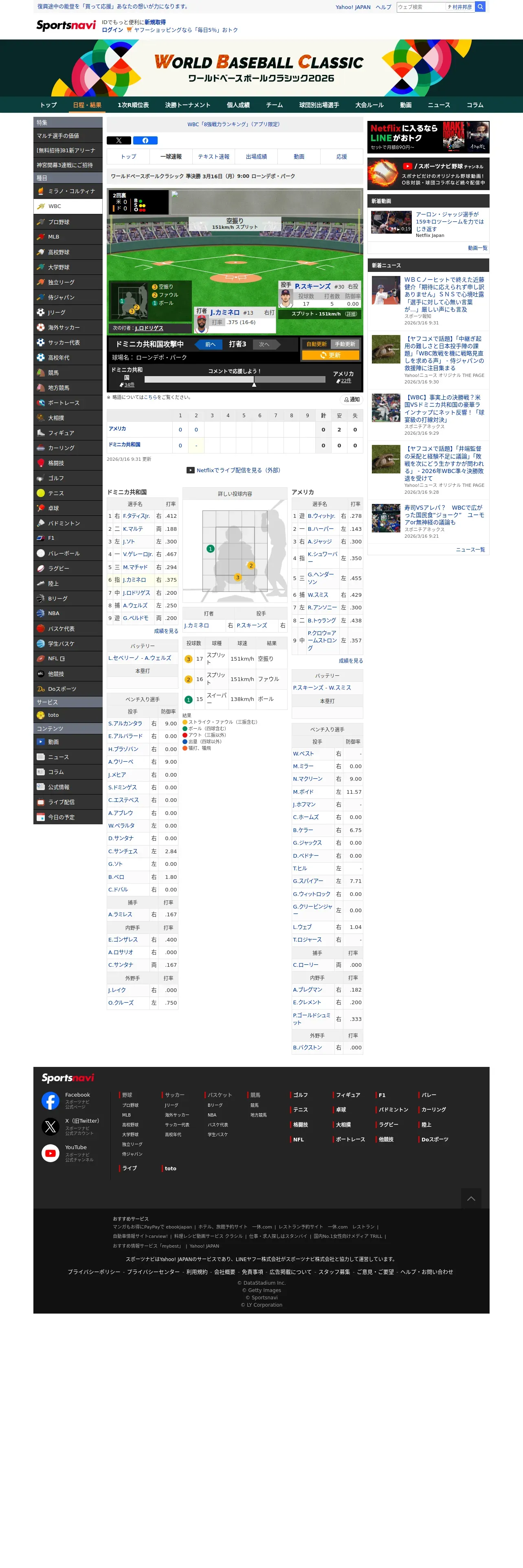The width and height of the screenshot is (523, 1568).
Task: Play the アーロン・ジャッジ video thumbnail
Action: (x=391, y=222)
